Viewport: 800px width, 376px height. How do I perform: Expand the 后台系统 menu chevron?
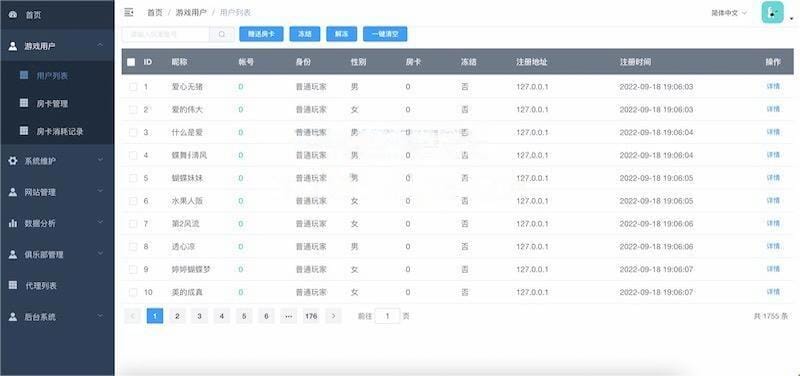click(101, 316)
